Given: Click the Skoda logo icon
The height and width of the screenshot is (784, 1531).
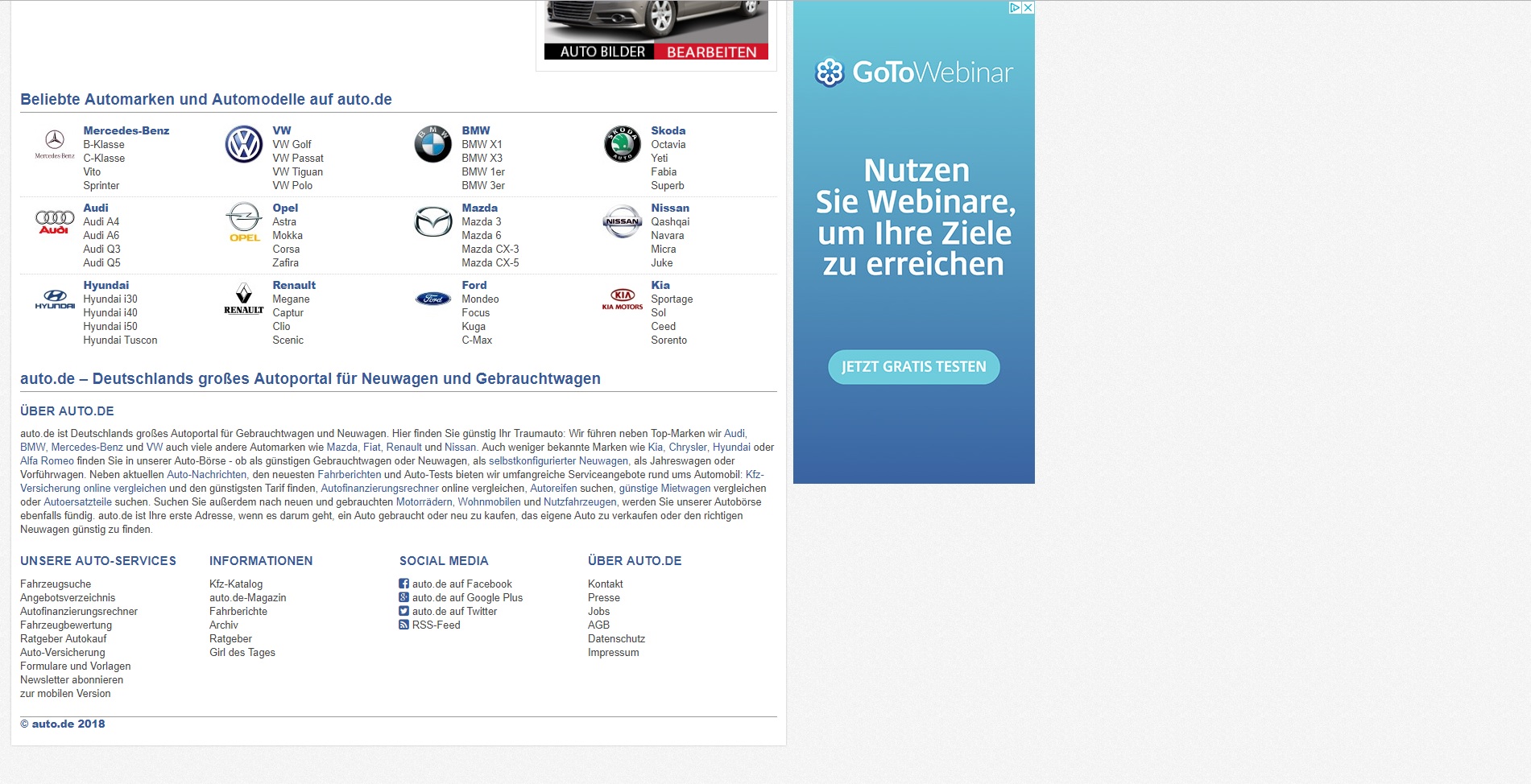Looking at the screenshot, I should (622, 145).
